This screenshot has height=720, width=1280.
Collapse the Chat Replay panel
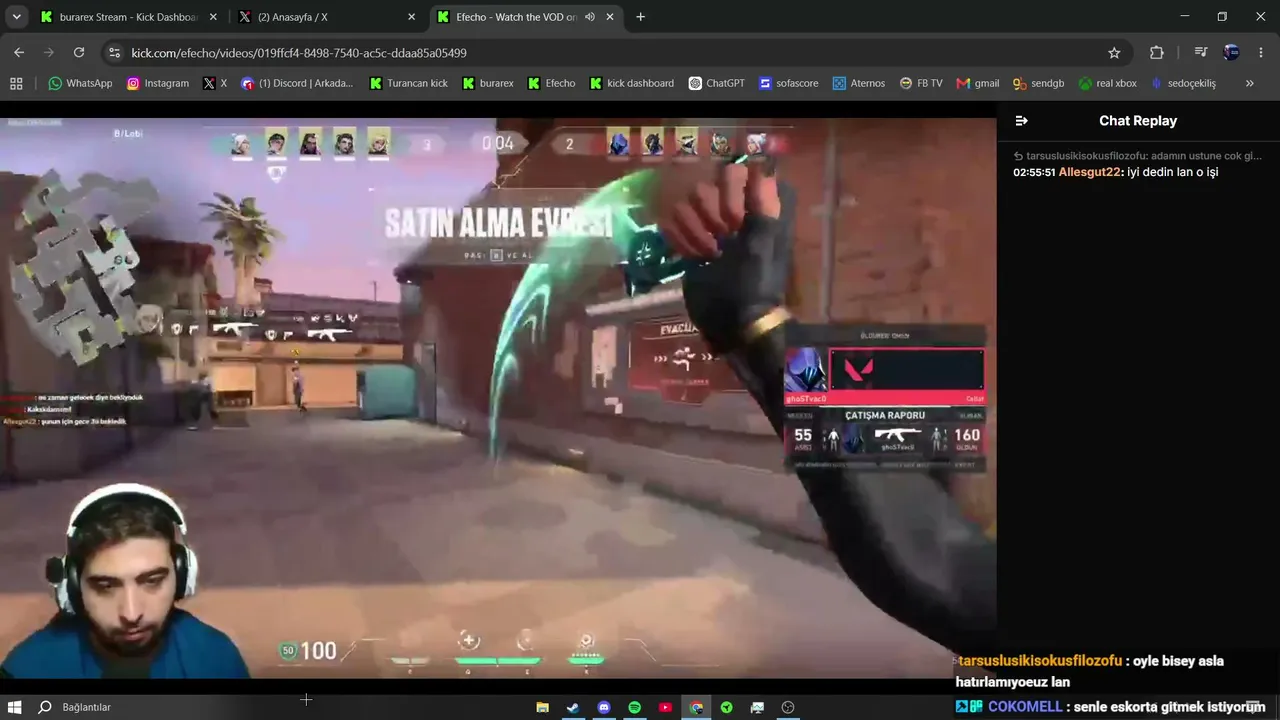click(x=1021, y=121)
